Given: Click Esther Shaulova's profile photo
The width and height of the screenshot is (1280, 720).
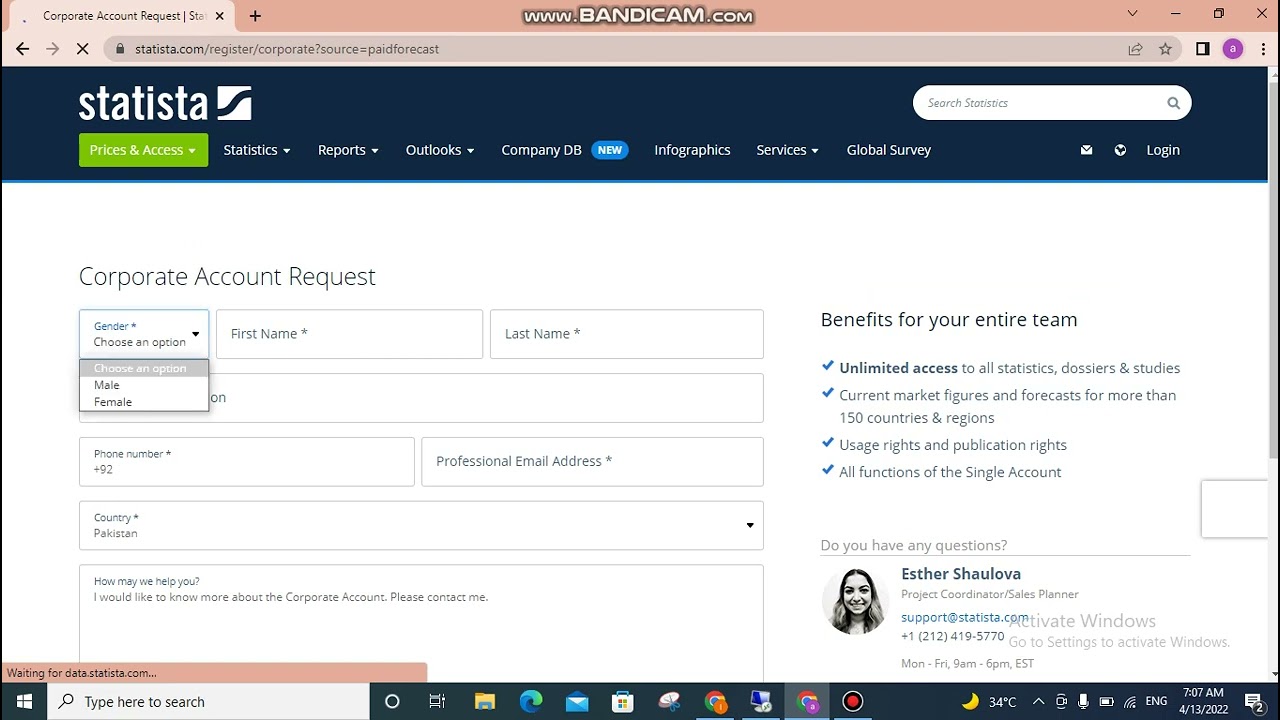Looking at the screenshot, I should [x=855, y=601].
